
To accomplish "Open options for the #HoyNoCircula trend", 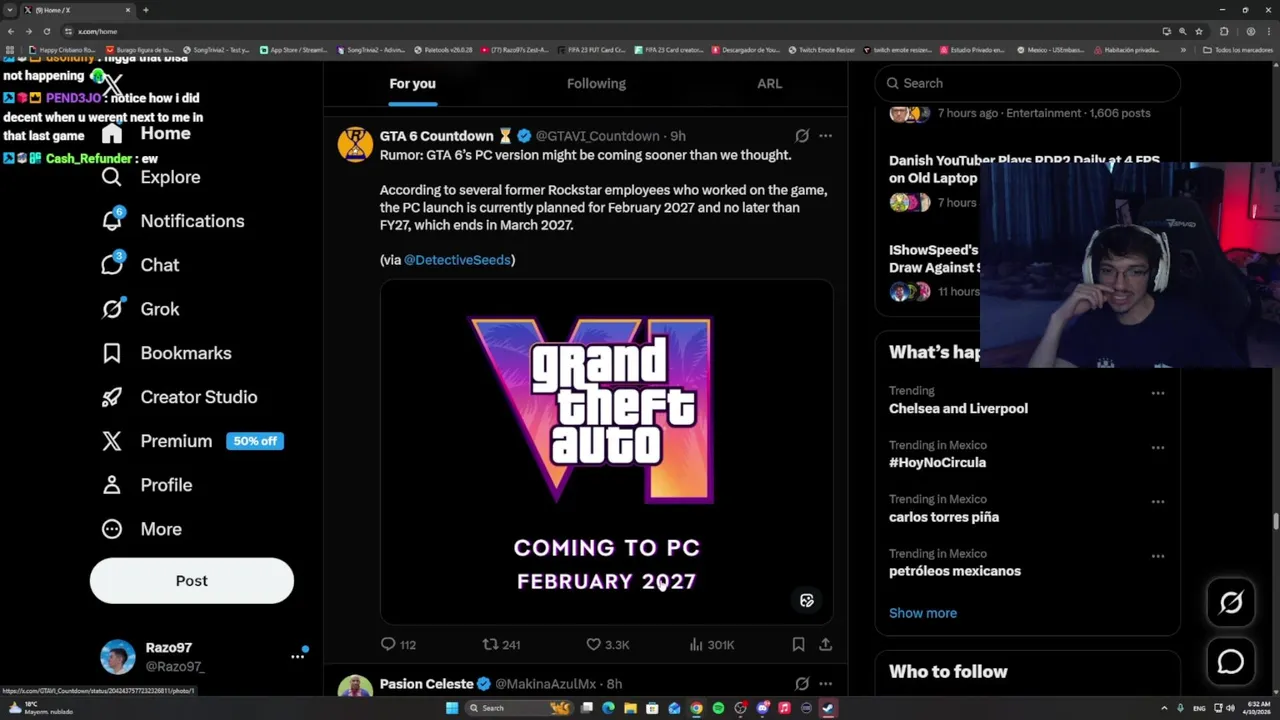I will pyautogui.click(x=1158, y=447).
